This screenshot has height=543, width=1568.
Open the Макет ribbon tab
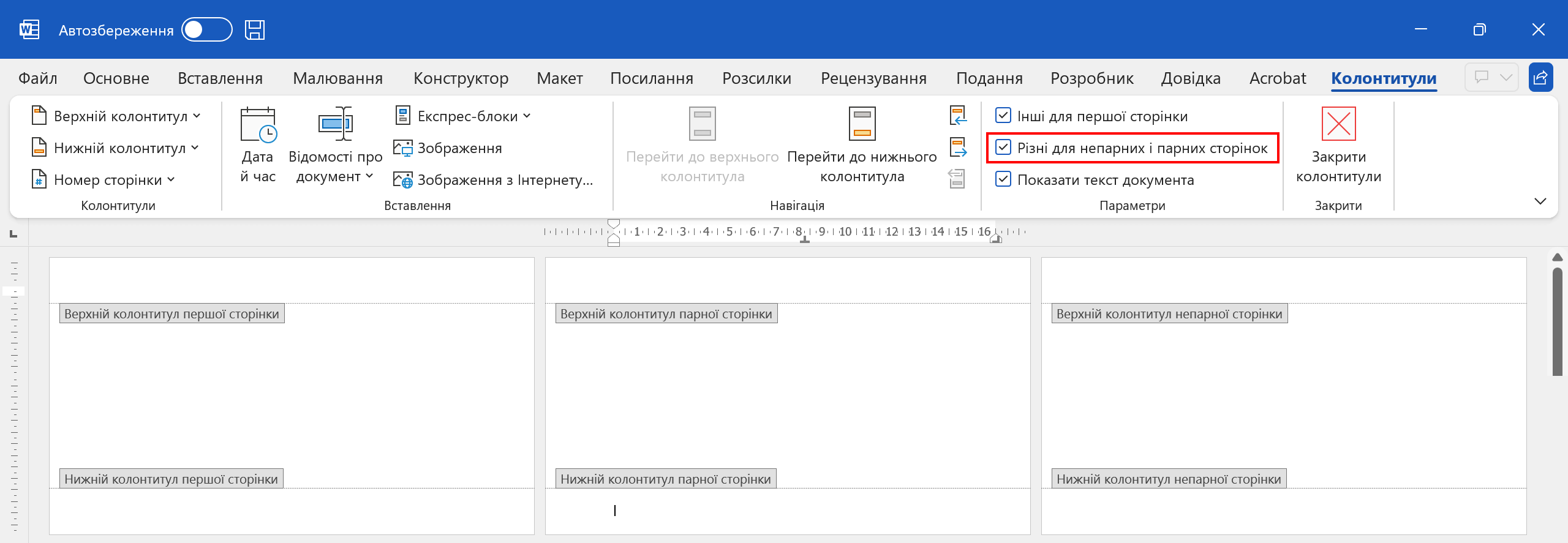[559, 78]
